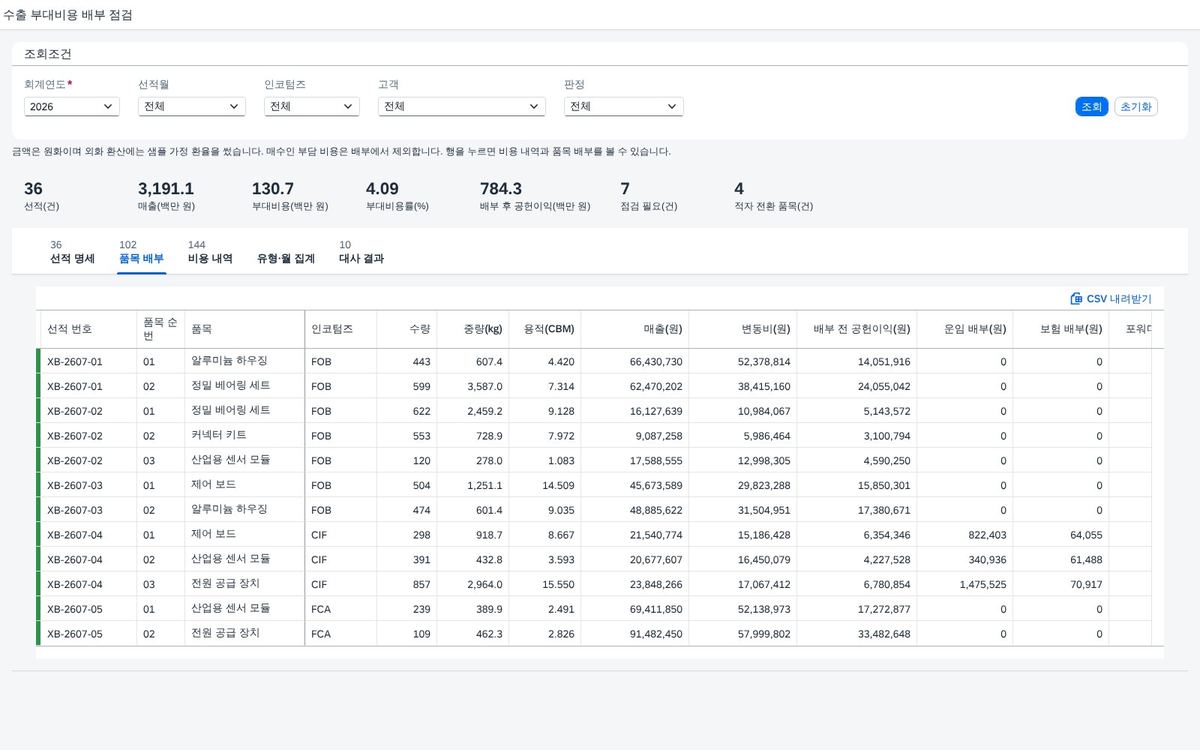Click the 조회 search button

(x=1091, y=106)
